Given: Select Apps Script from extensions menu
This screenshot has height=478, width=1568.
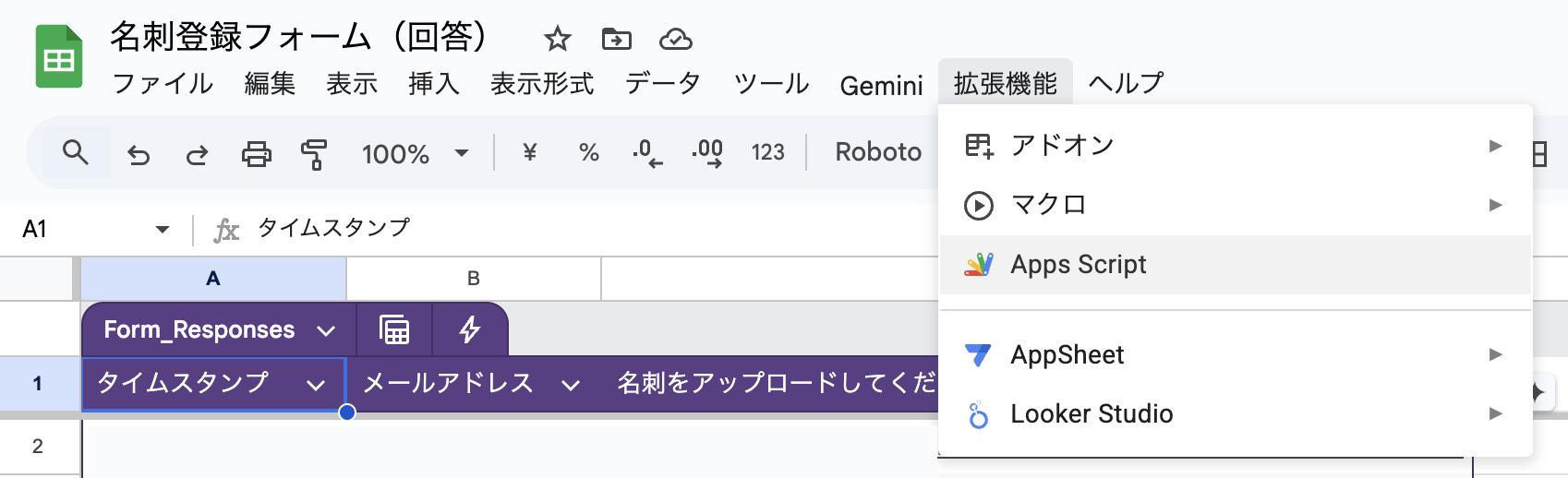Looking at the screenshot, I should (1078, 265).
